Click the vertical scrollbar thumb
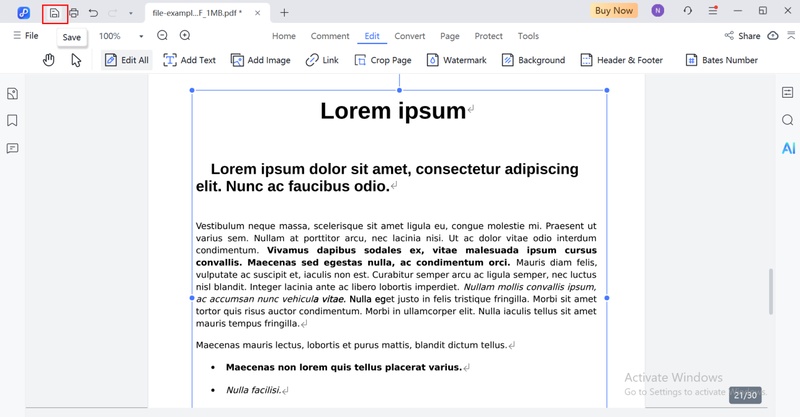The width and height of the screenshot is (800, 417). click(x=770, y=291)
